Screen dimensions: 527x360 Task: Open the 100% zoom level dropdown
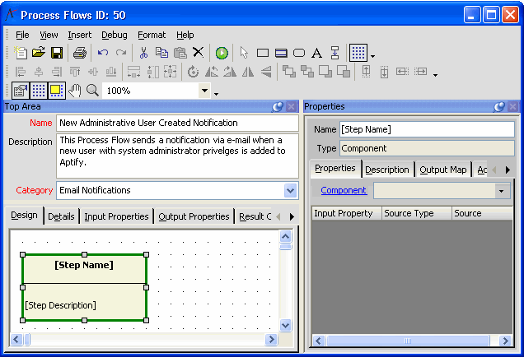click(204, 90)
